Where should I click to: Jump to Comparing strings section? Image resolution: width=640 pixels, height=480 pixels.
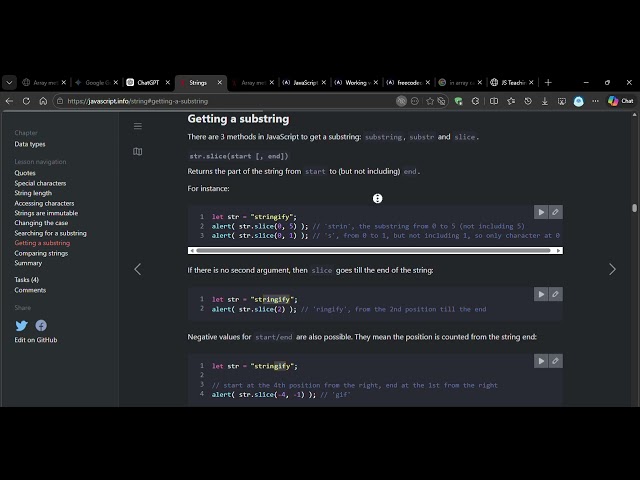click(x=41, y=253)
